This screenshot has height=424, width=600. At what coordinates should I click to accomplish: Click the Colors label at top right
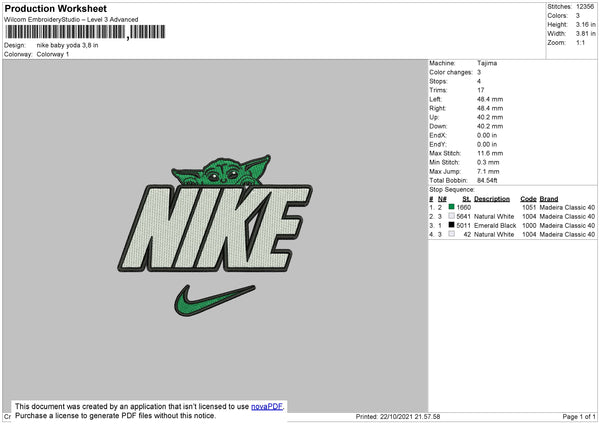(x=558, y=16)
